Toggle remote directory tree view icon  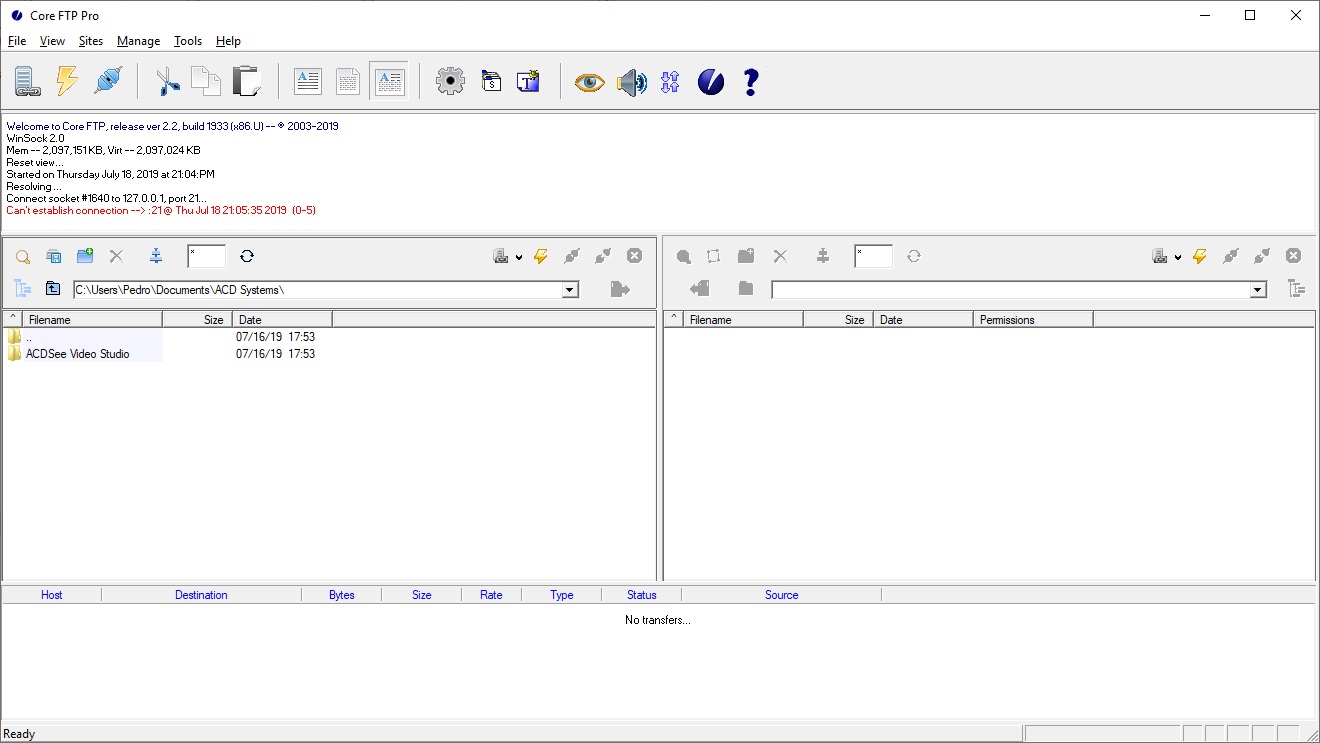1296,288
